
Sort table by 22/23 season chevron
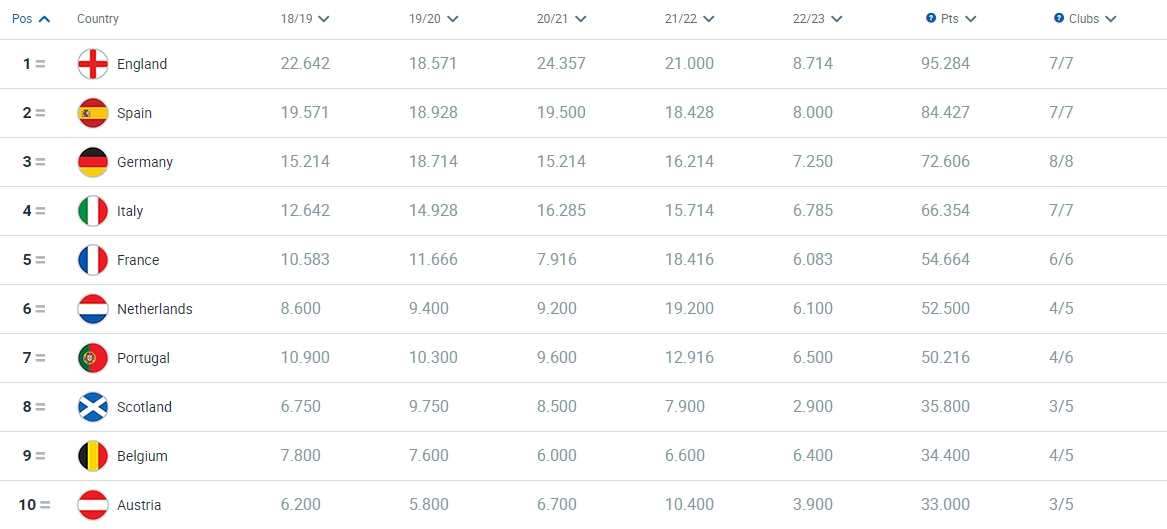tap(836, 19)
